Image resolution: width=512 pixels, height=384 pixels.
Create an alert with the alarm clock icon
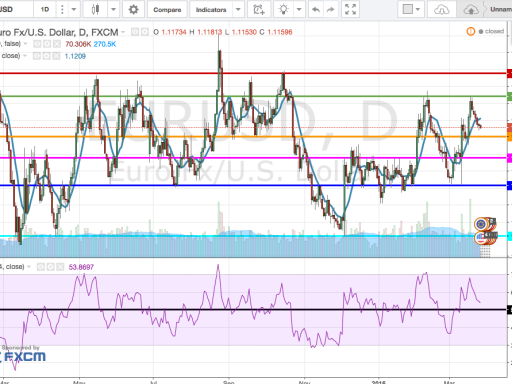259,9
